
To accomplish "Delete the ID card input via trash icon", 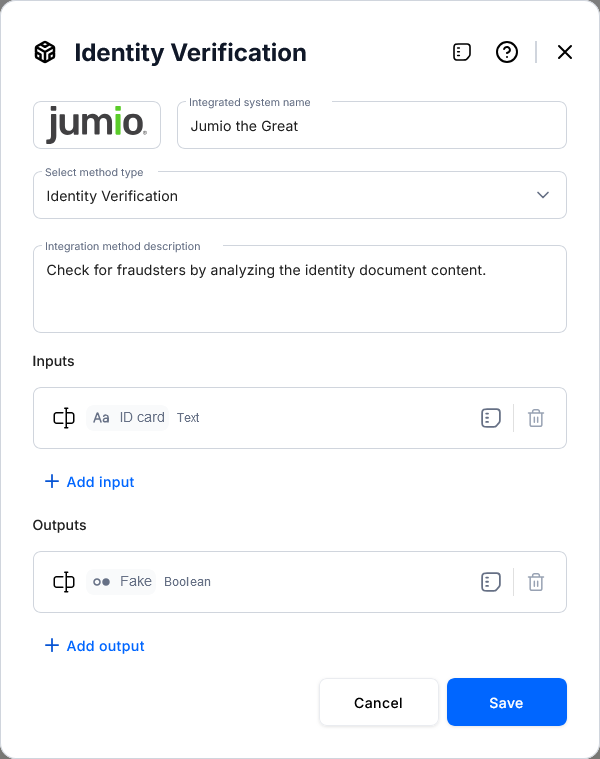I will pyautogui.click(x=536, y=418).
